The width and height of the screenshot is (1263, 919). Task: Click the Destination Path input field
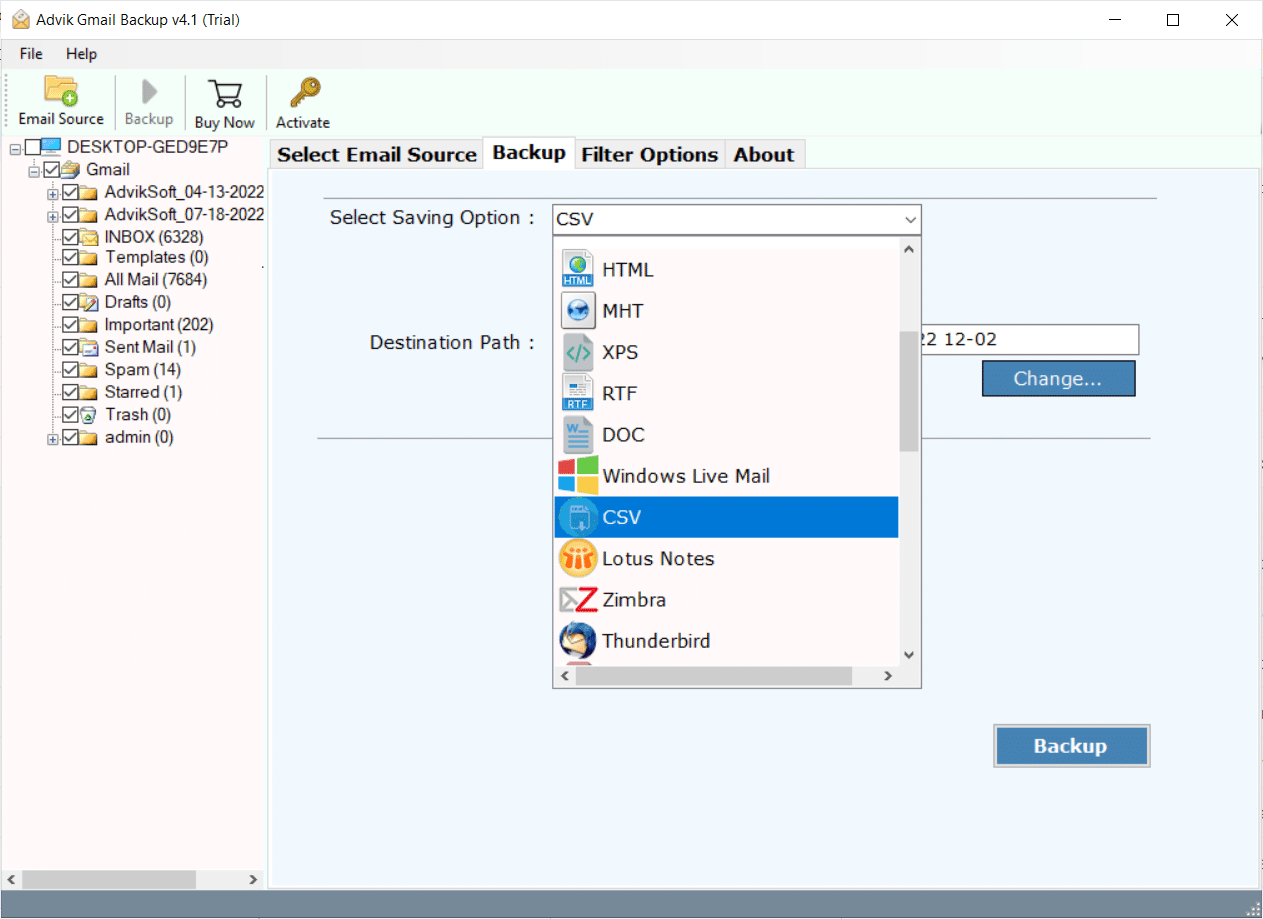pos(1030,339)
